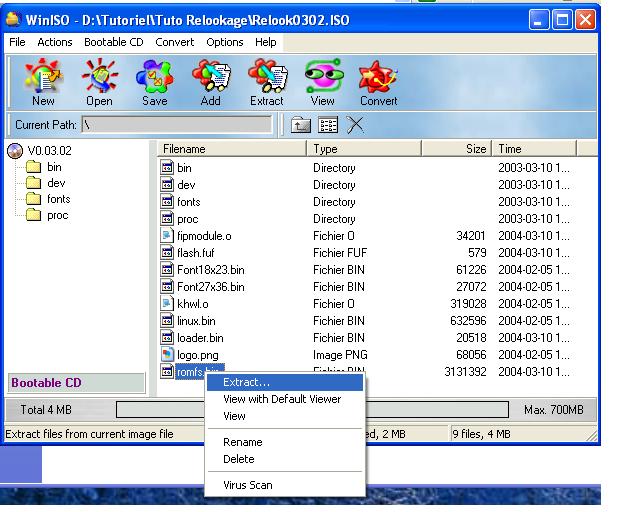The width and height of the screenshot is (640, 512).
Task: Click the Add files toolbar icon
Action: click(x=211, y=75)
